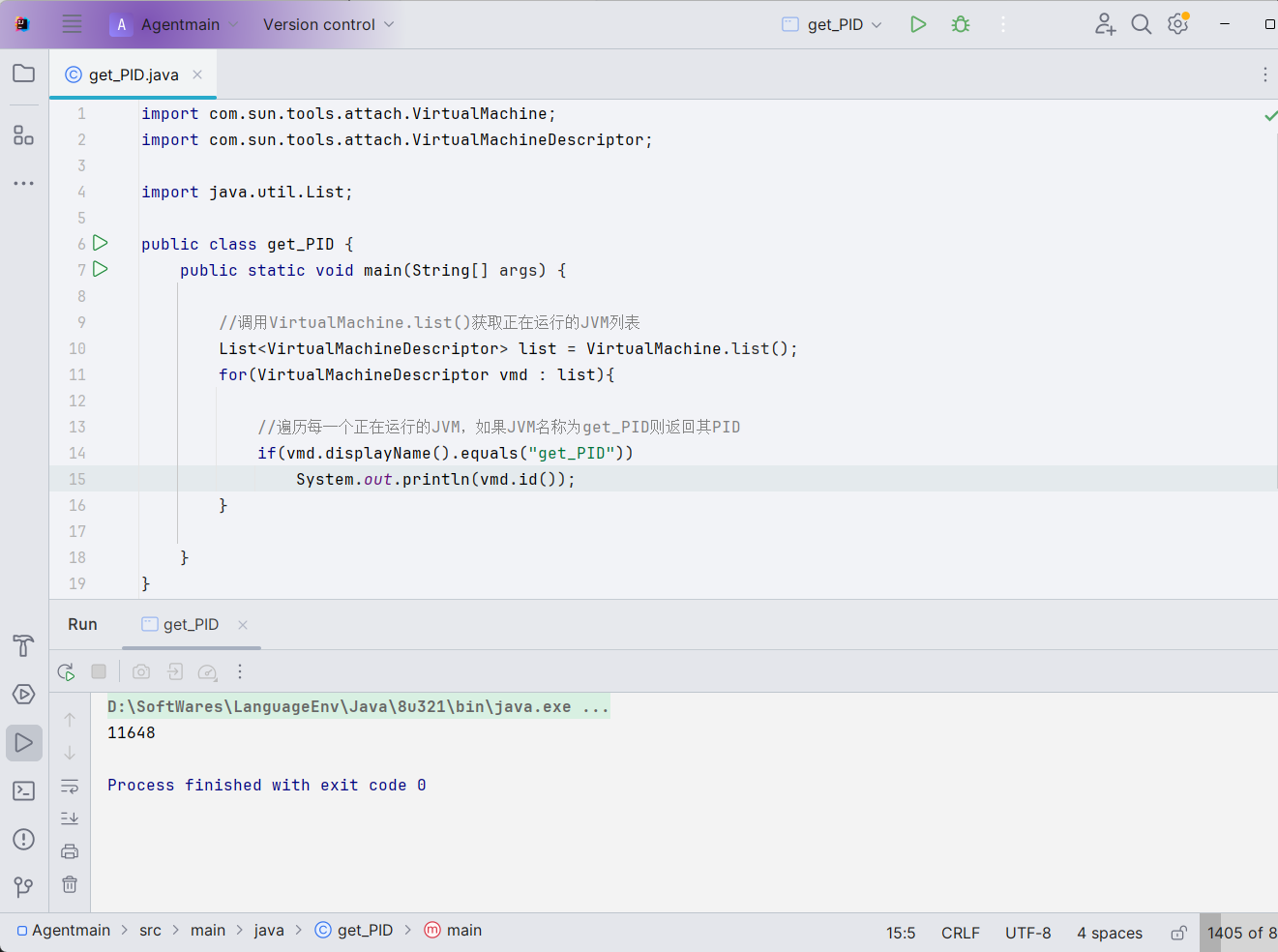This screenshot has width=1278, height=952.
Task: Rerun the get_PID program
Action: (x=66, y=671)
